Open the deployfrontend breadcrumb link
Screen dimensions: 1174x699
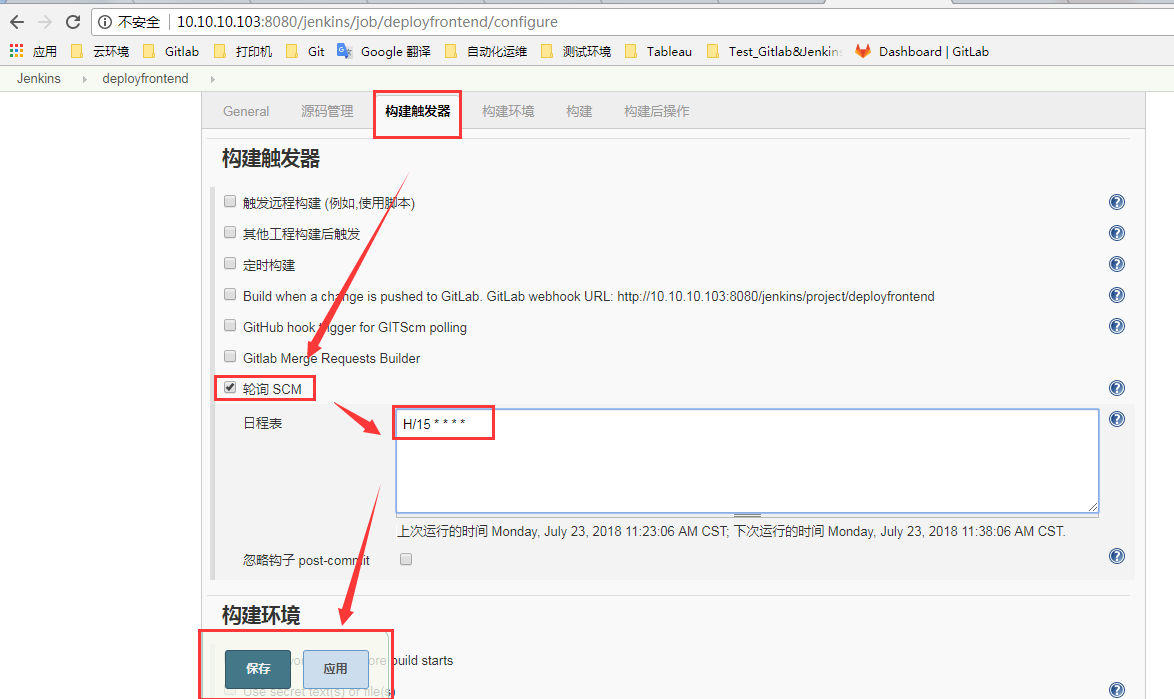(145, 79)
